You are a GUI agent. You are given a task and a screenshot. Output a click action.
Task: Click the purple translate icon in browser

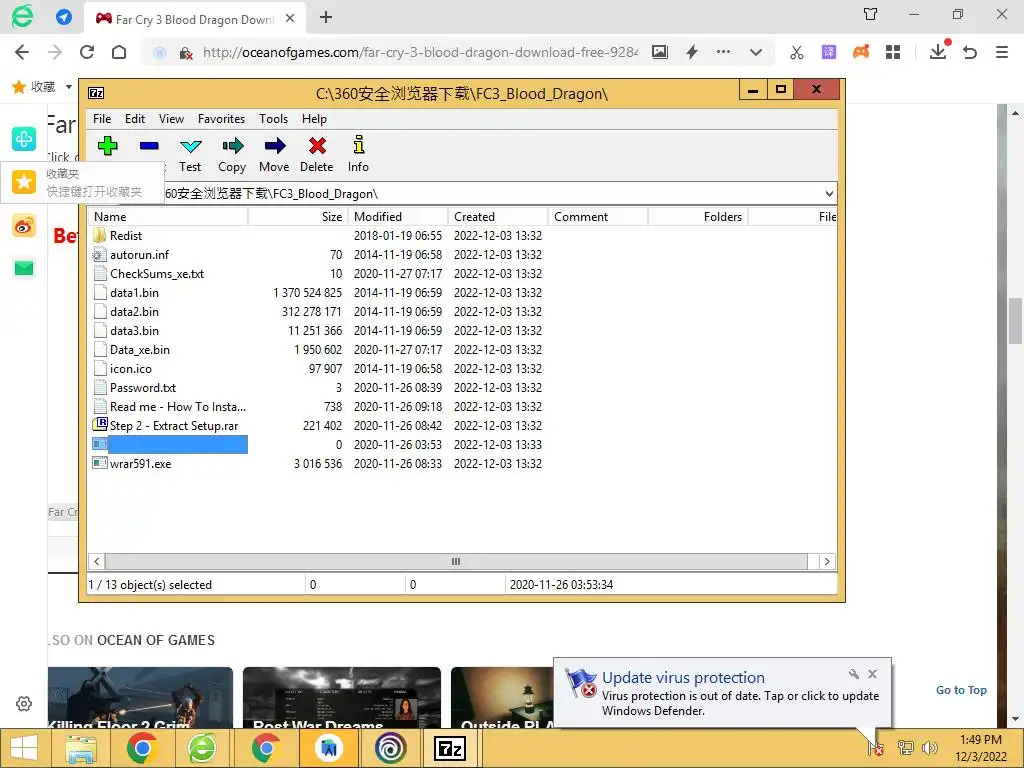[829, 52]
